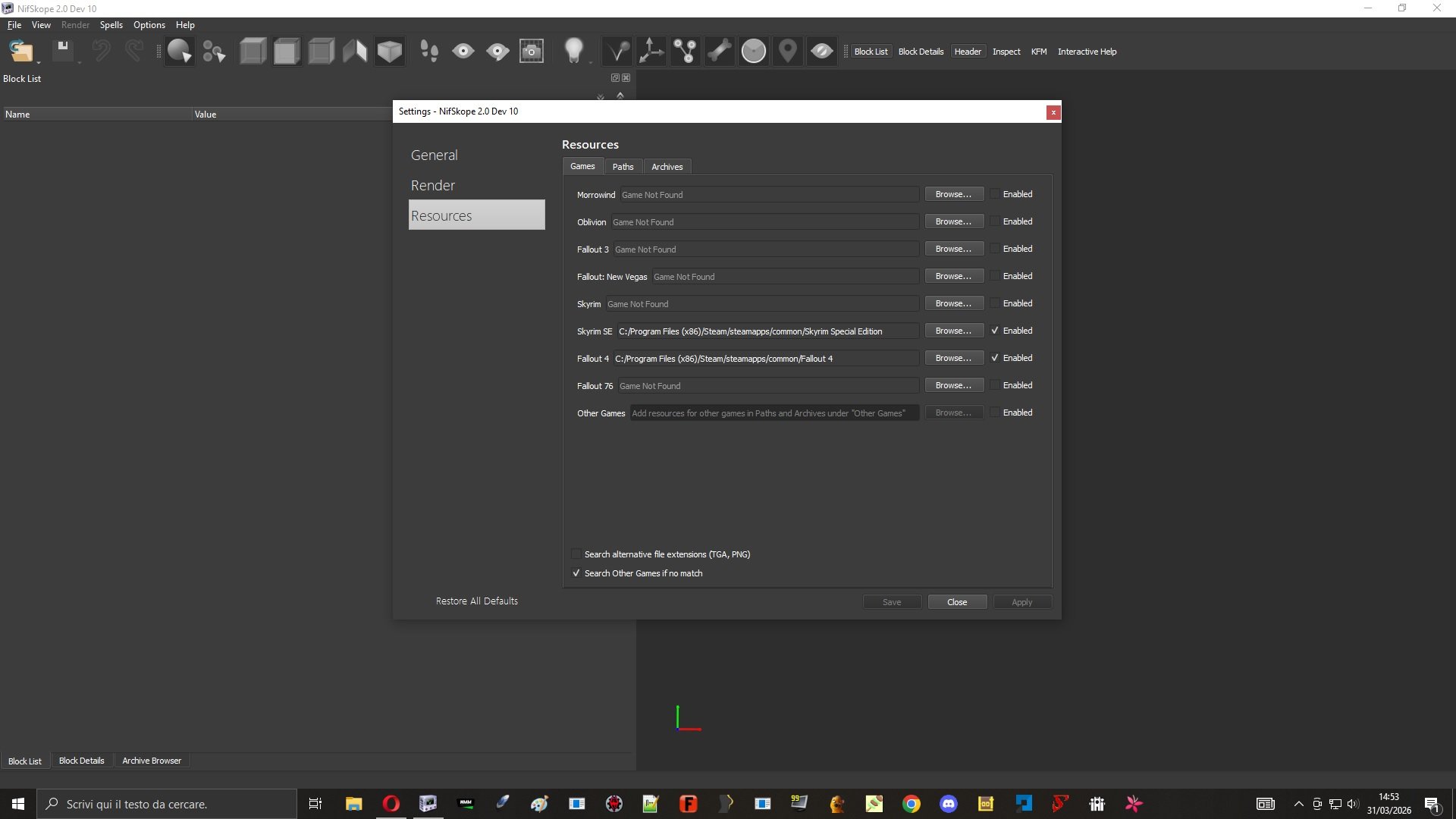Toggle the node connections display icon
This screenshot has height=819, width=1456.
point(685,52)
